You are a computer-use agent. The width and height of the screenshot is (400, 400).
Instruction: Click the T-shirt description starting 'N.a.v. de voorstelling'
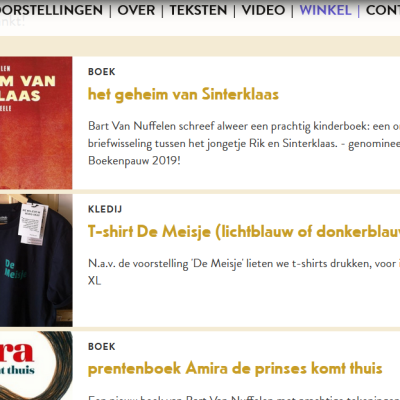[242, 272]
